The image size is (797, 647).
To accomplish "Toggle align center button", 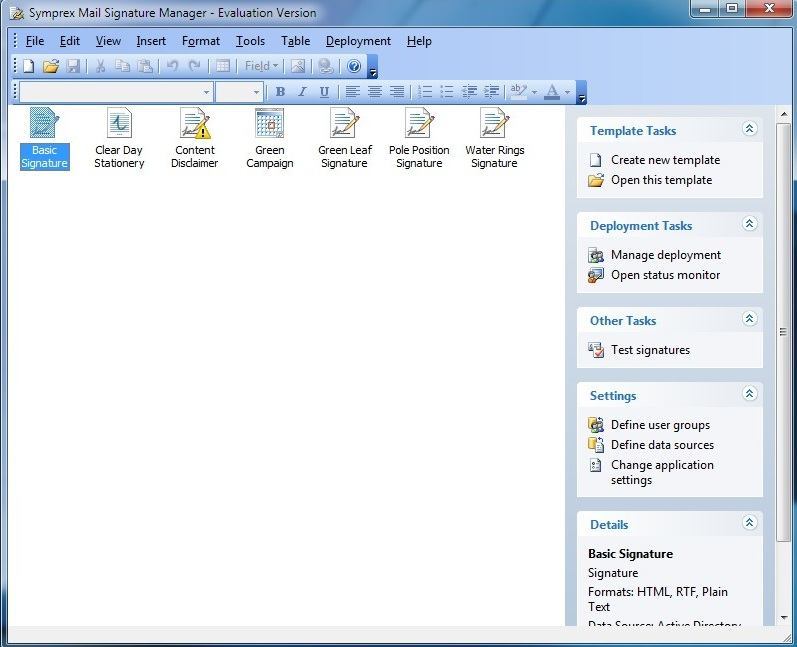I will point(375,92).
